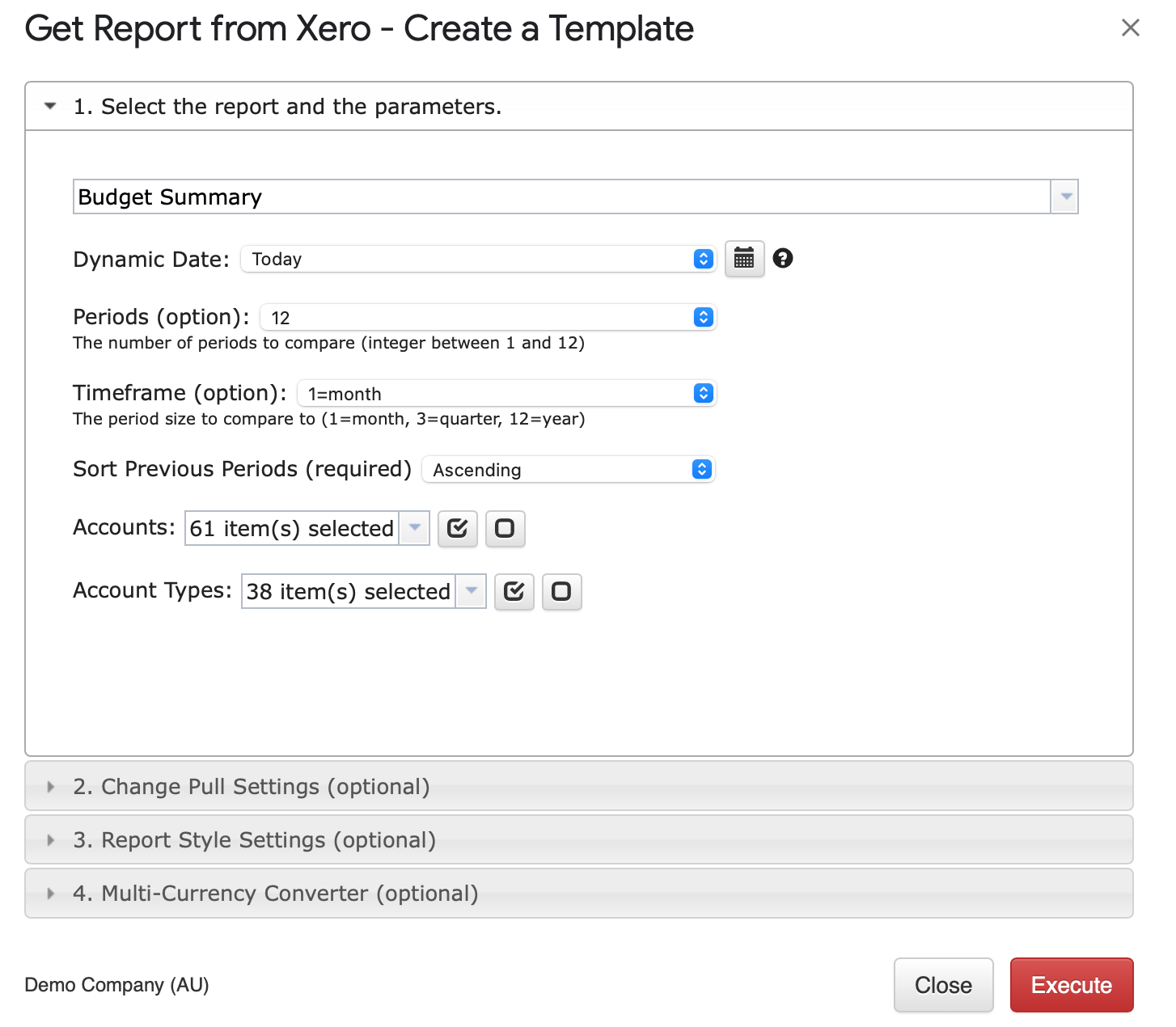Click the Execute button
Image resolution: width=1176 pixels, height=1027 pixels.
(x=1072, y=985)
